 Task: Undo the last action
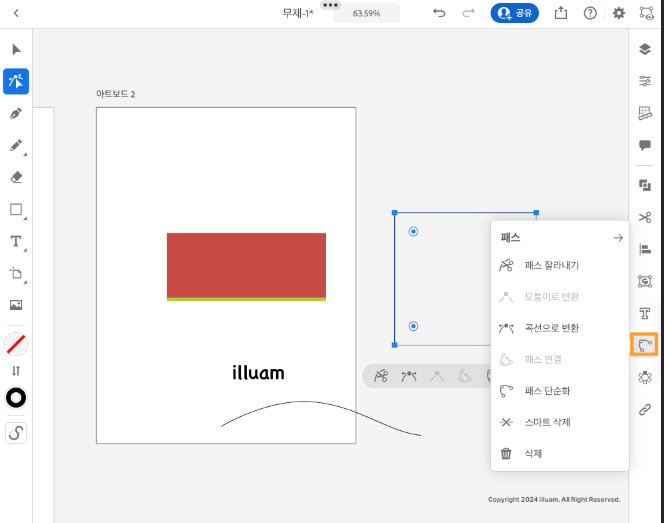[439, 13]
